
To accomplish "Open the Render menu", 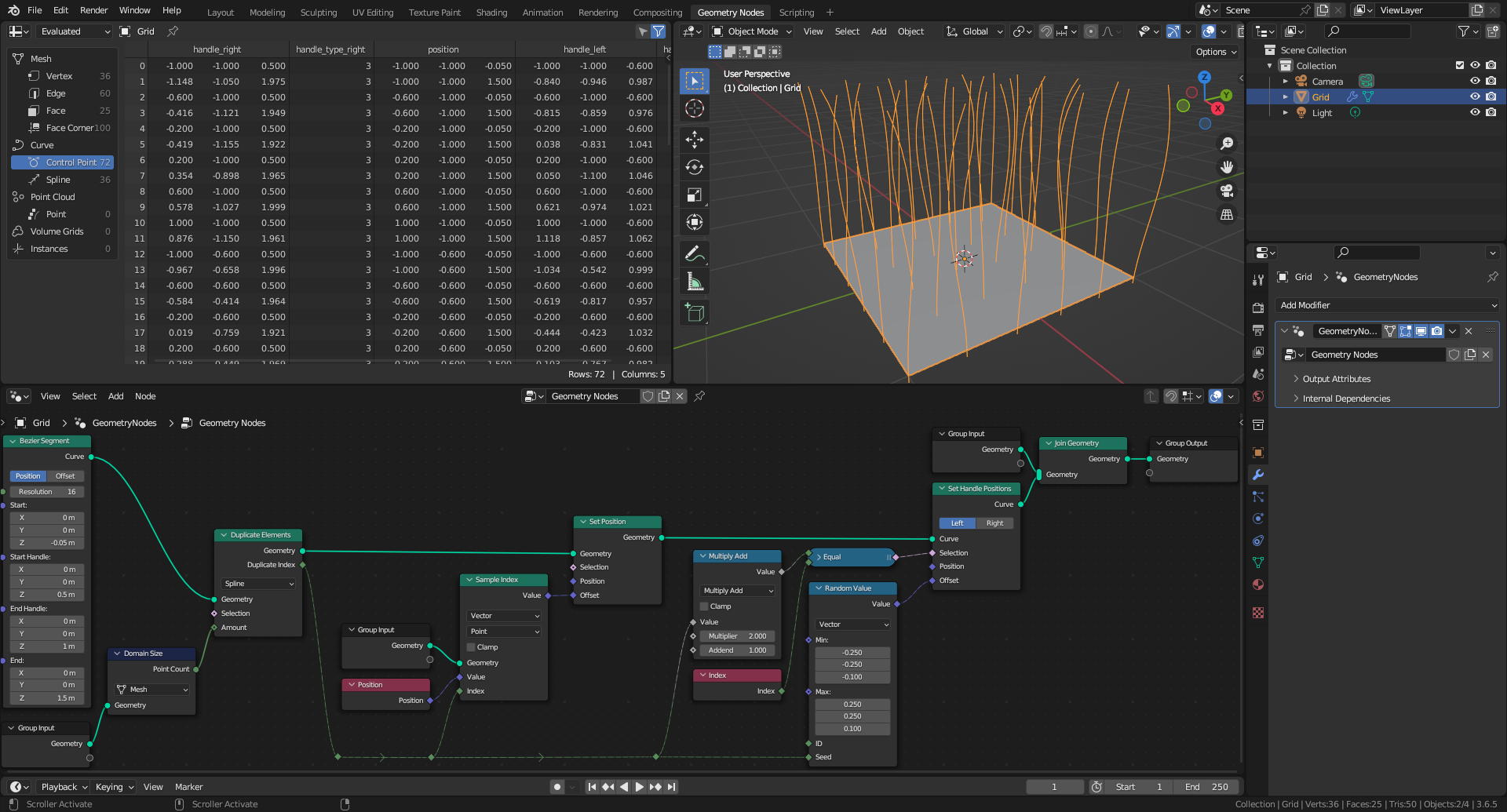I will point(93,10).
